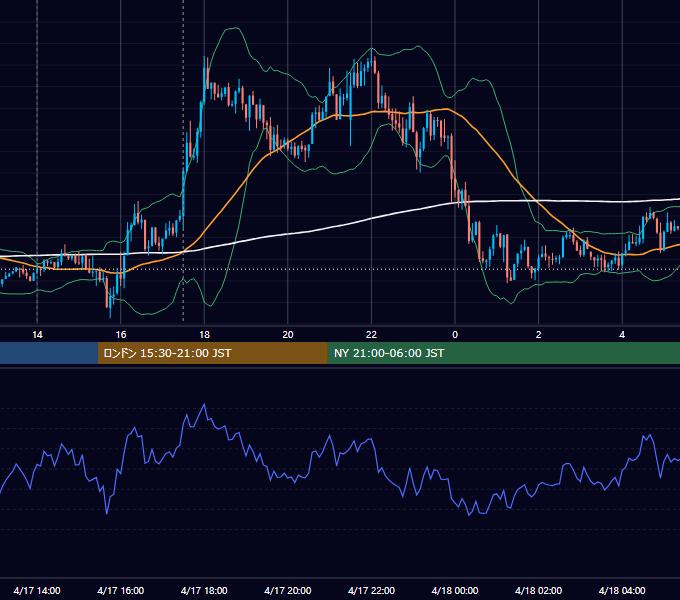
Task: Click the 4/17 20:00 time label
Action: pos(288,590)
